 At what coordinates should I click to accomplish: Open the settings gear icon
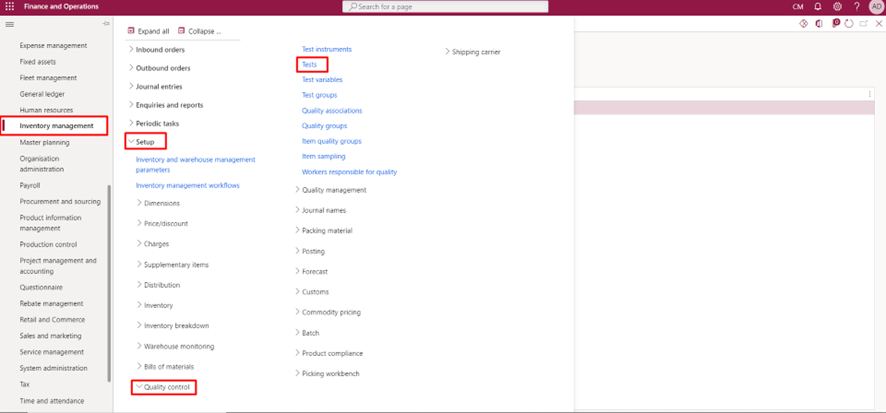coord(837,6)
